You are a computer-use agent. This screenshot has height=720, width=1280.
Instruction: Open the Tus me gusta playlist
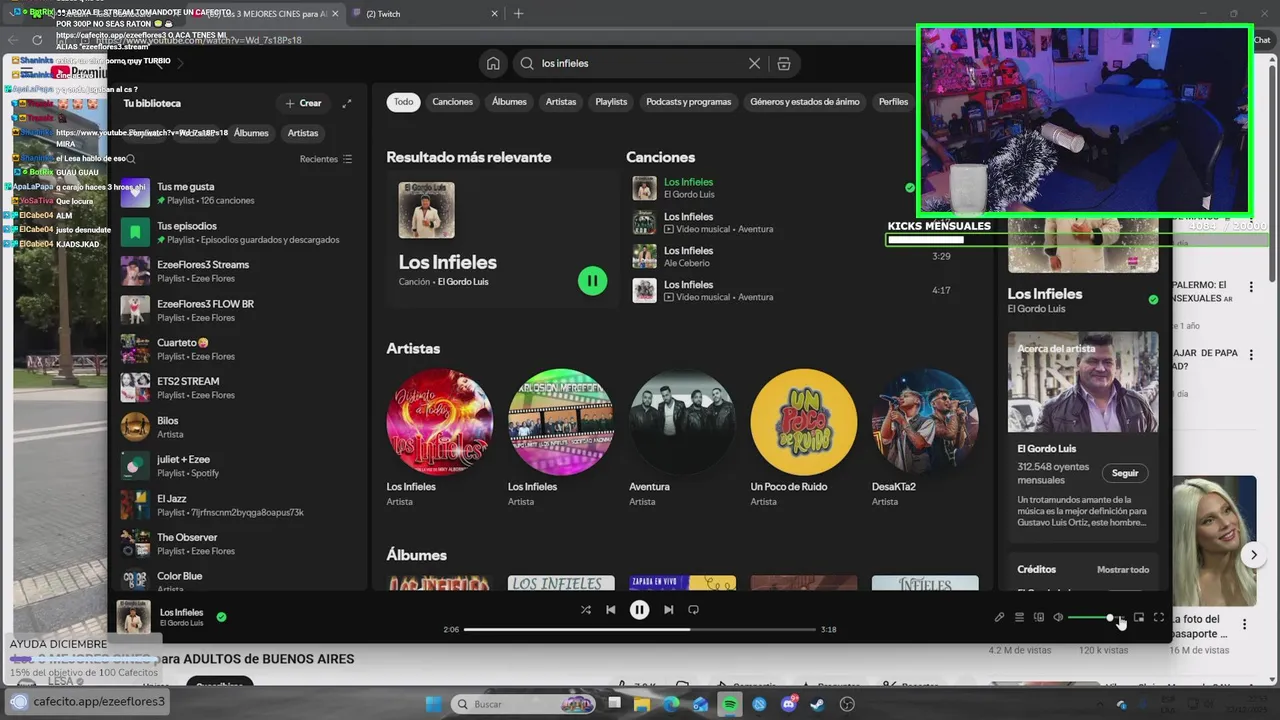238,193
